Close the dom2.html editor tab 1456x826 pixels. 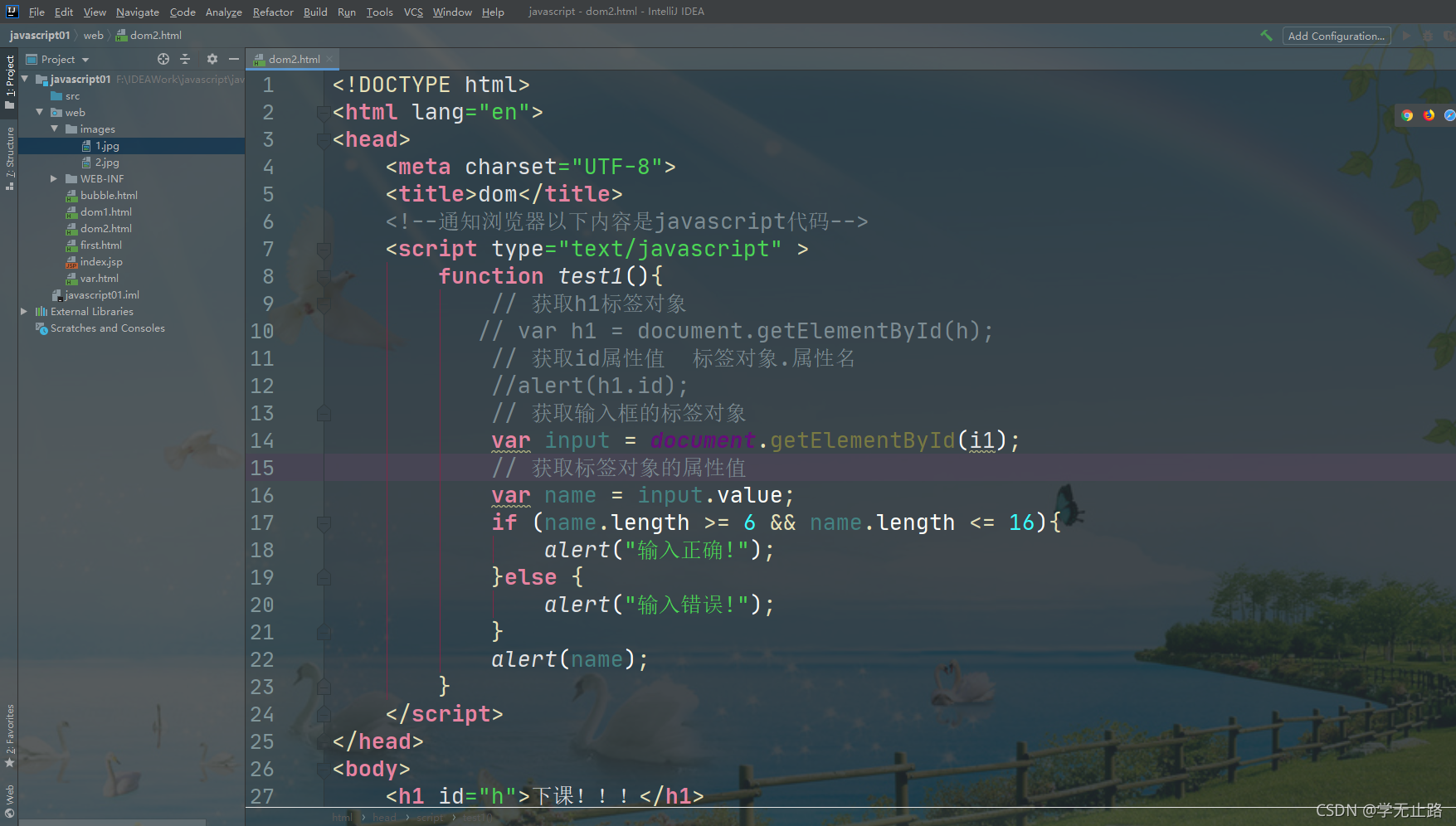[329, 59]
